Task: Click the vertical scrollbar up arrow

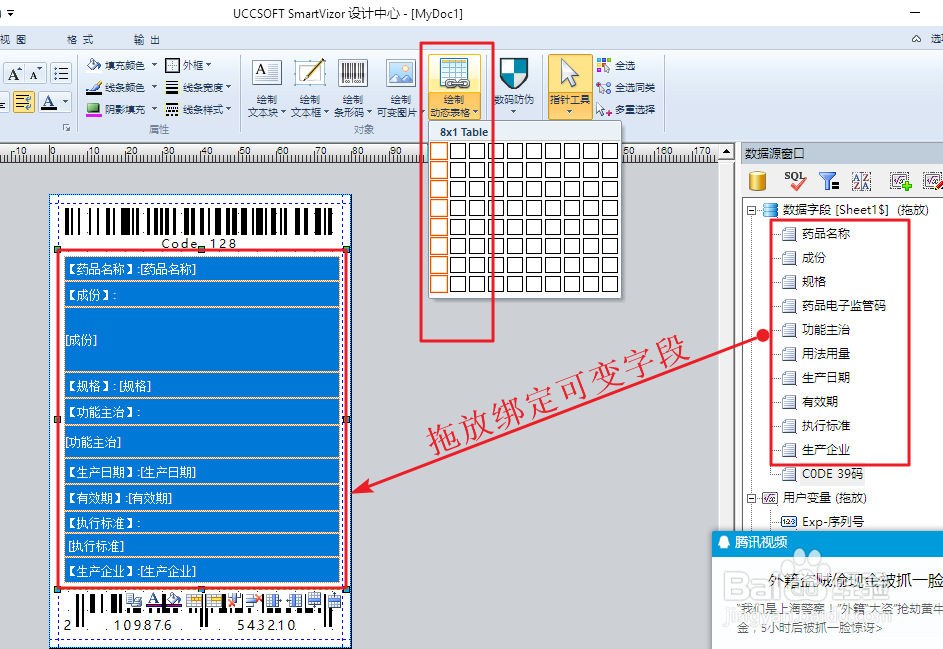Action: point(726,151)
